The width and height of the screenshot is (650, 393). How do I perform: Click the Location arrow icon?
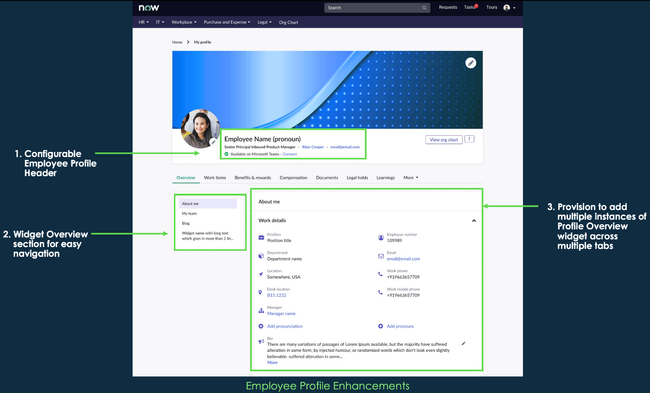pos(261,274)
